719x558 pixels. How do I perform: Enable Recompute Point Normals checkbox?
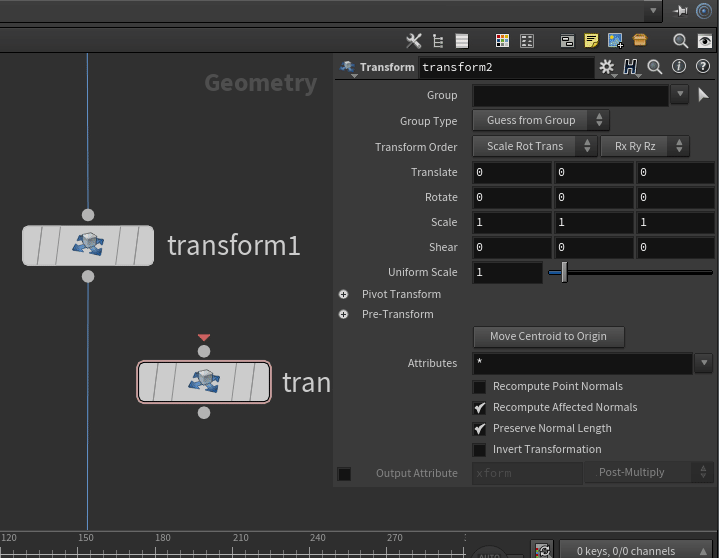[x=480, y=387]
